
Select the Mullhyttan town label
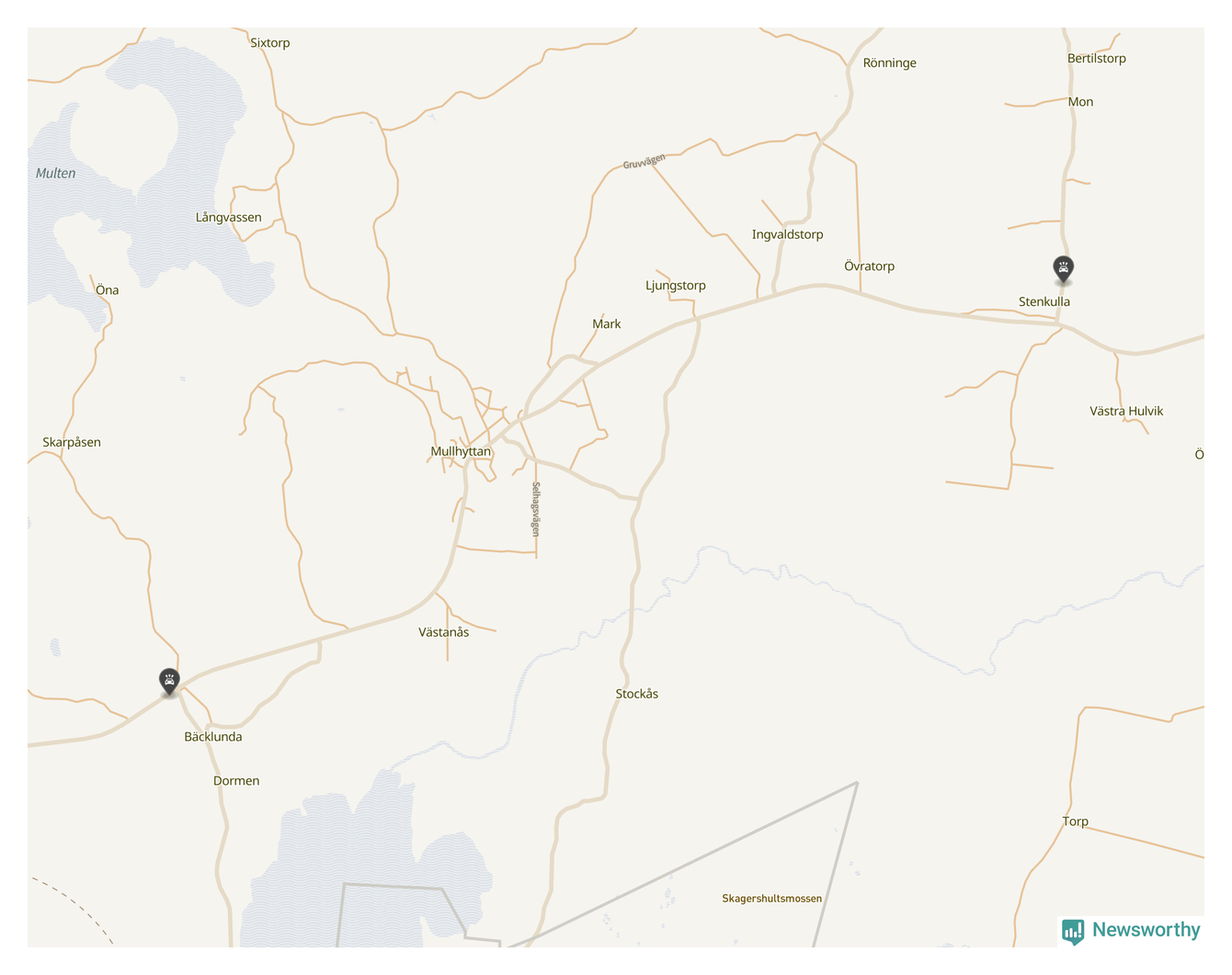coord(461,451)
